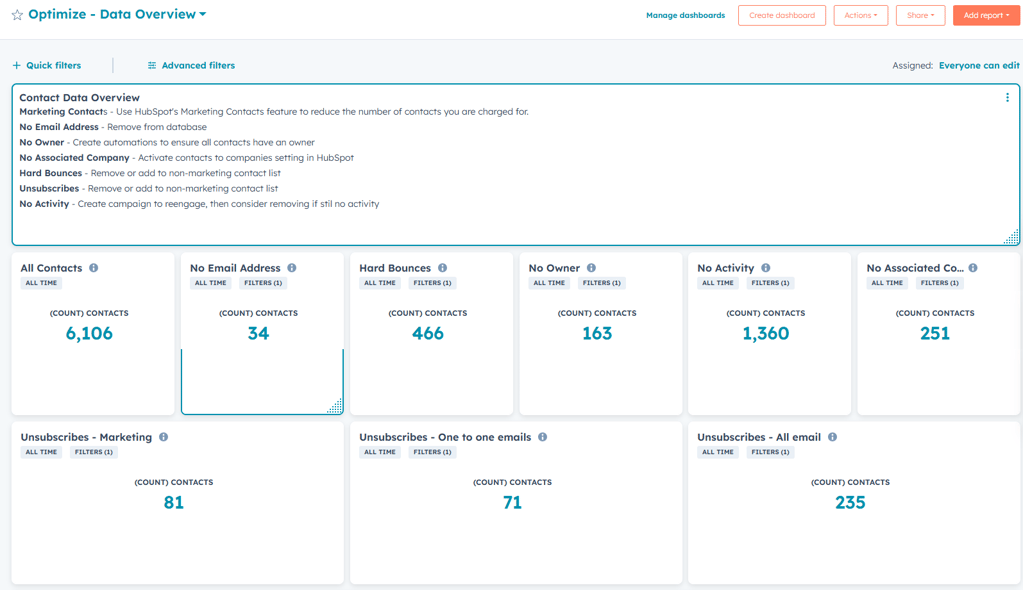Click info icon for Unsubscribes - All email
The width and height of the screenshot is (1023, 590).
(x=832, y=437)
